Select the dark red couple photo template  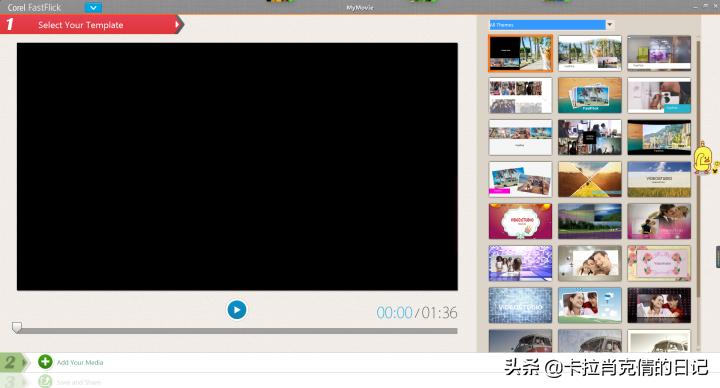pyautogui.click(x=659, y=305)
